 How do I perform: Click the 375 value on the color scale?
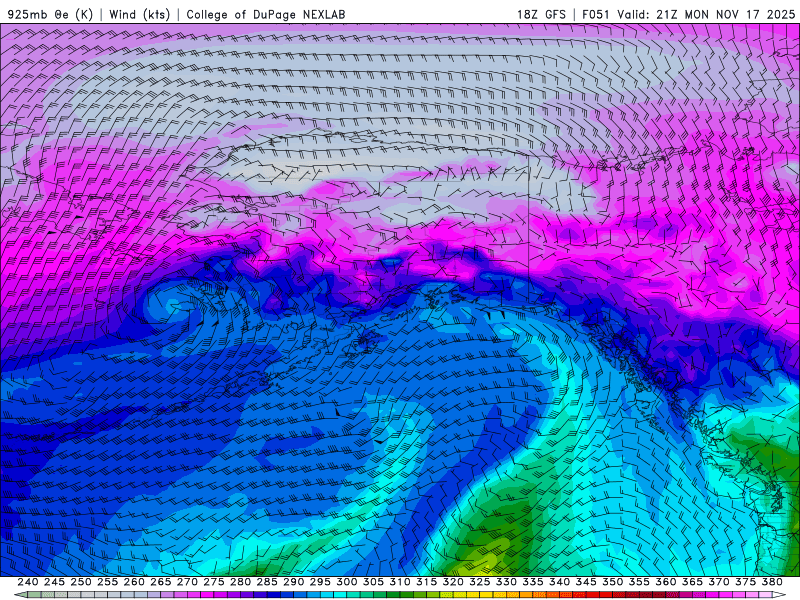pos(745,582)
